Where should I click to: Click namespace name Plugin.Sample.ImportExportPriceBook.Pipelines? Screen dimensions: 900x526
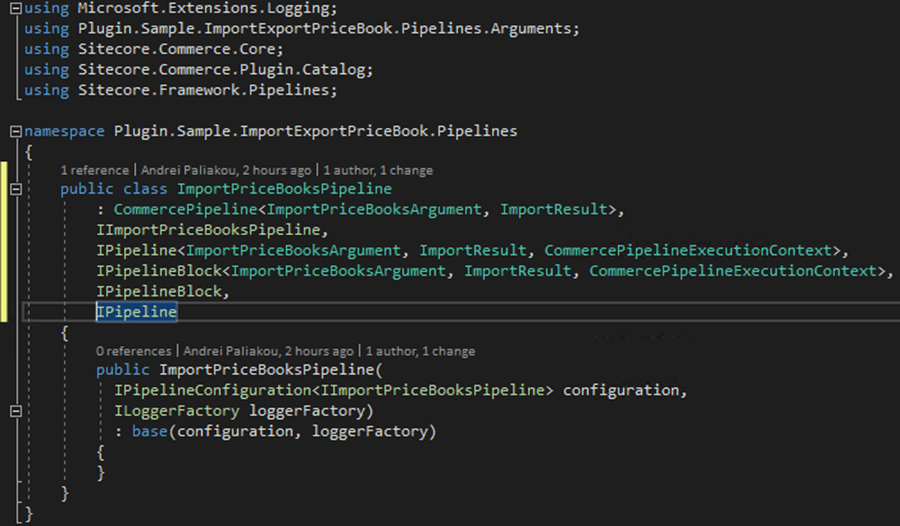[315, 132]
